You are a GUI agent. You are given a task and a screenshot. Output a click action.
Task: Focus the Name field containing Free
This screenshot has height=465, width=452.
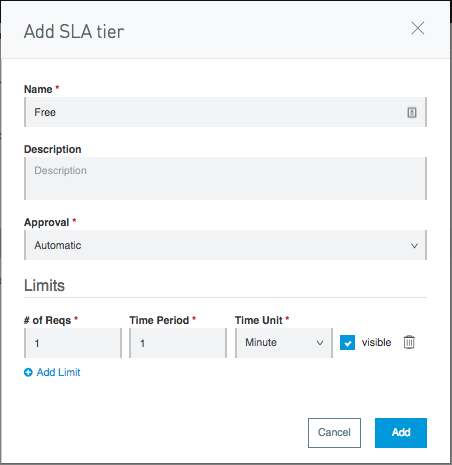click(225, 112)
